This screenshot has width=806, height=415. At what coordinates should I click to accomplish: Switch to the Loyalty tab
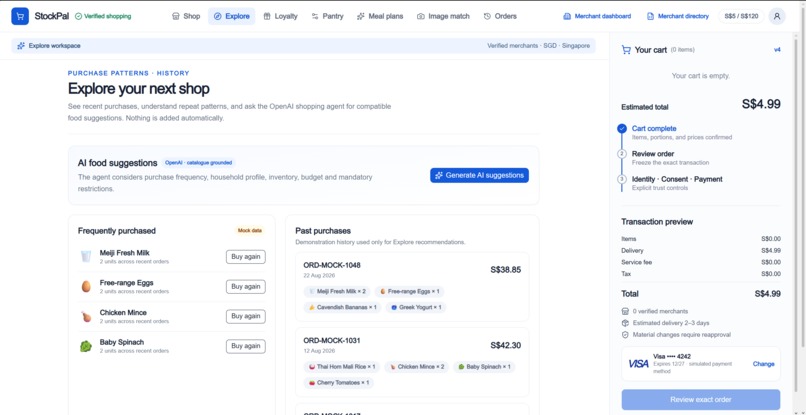(x=280, y=16)
